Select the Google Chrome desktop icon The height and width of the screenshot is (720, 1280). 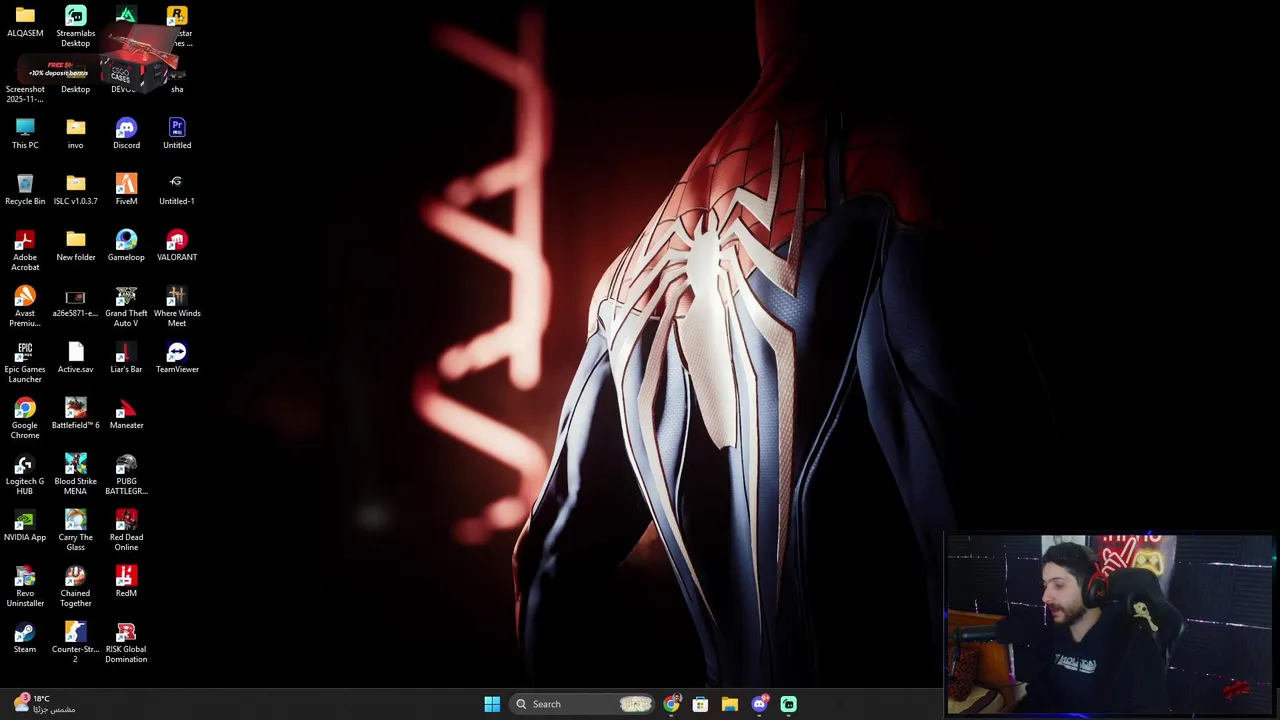click(x=25, y=418)
